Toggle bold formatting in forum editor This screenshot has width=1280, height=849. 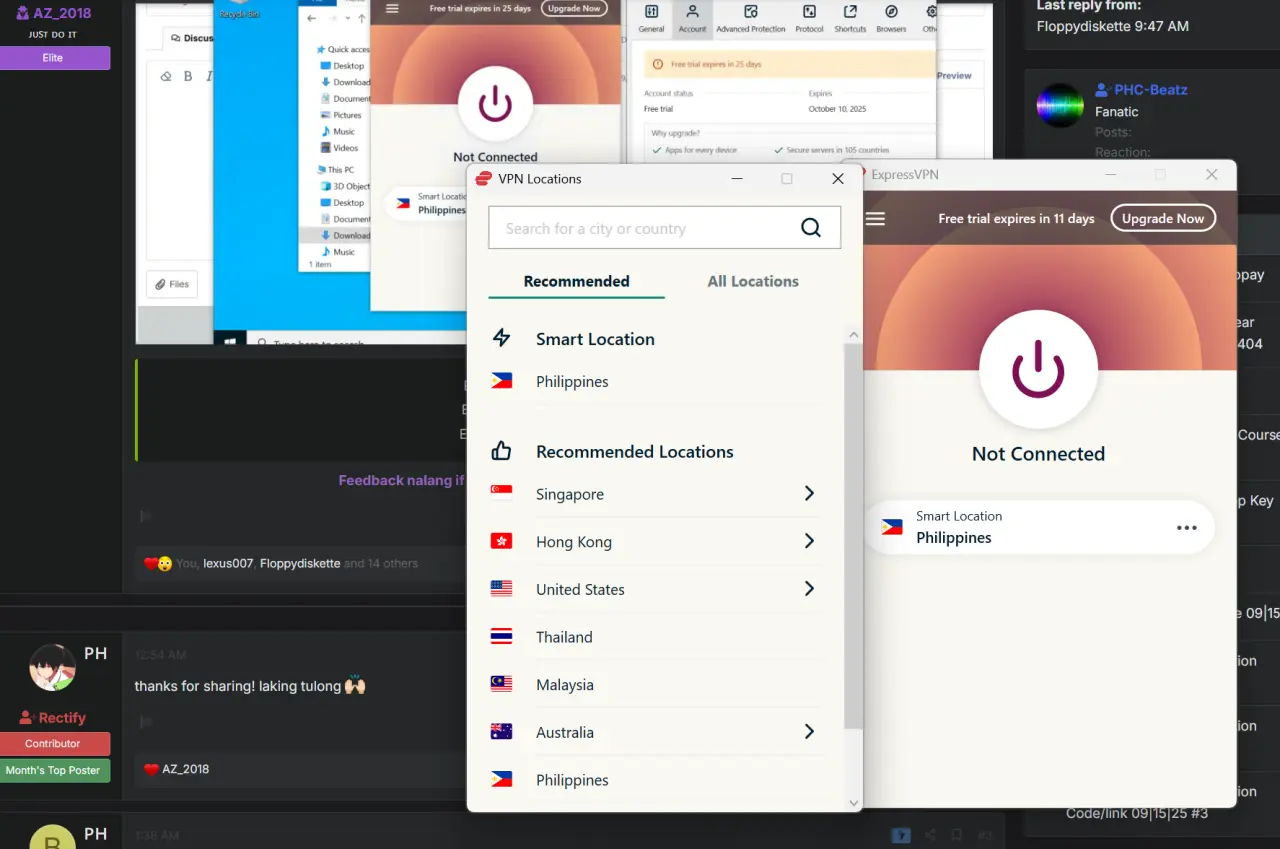click(x=187, y=76)
